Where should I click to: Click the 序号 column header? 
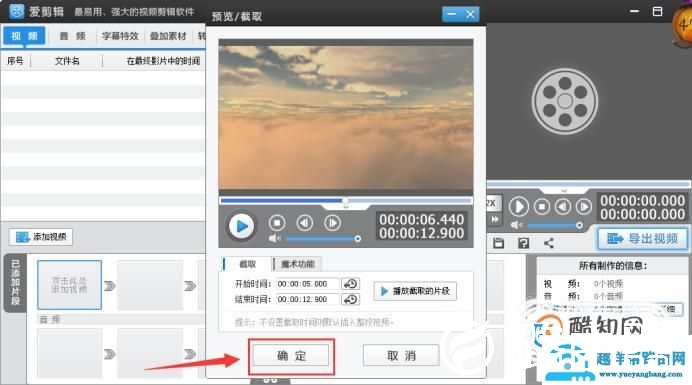coord(15,60)
